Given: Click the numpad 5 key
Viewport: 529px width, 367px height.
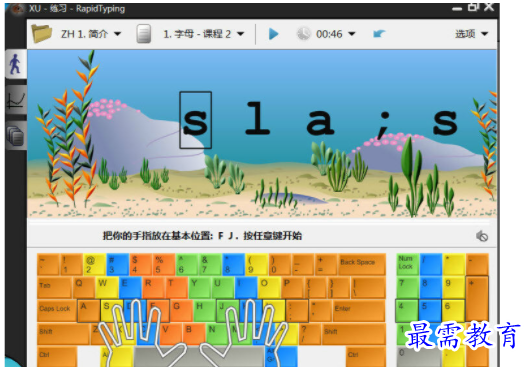Looking at the screenshot, I should pyautogui.click(x=430, y=310).
